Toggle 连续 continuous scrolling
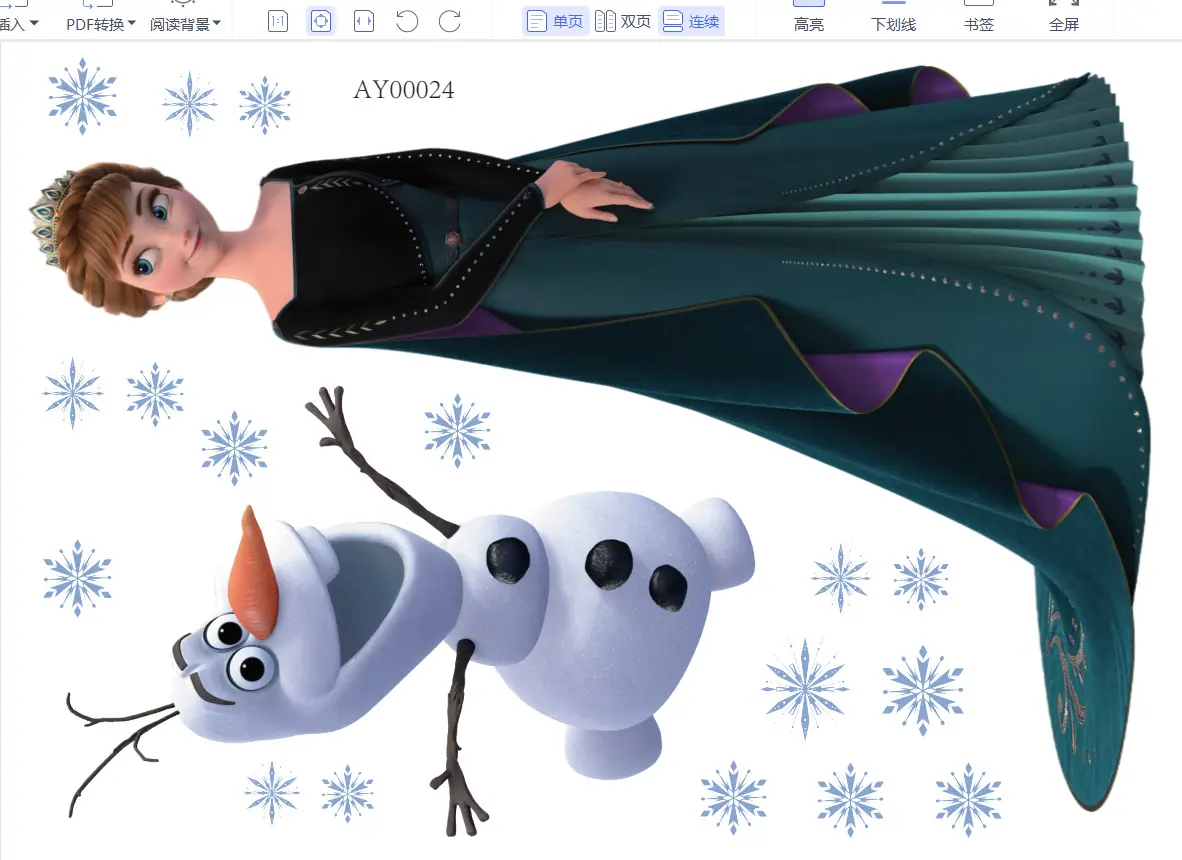This screenshot has width=1182, height=860. pos(691,22)
